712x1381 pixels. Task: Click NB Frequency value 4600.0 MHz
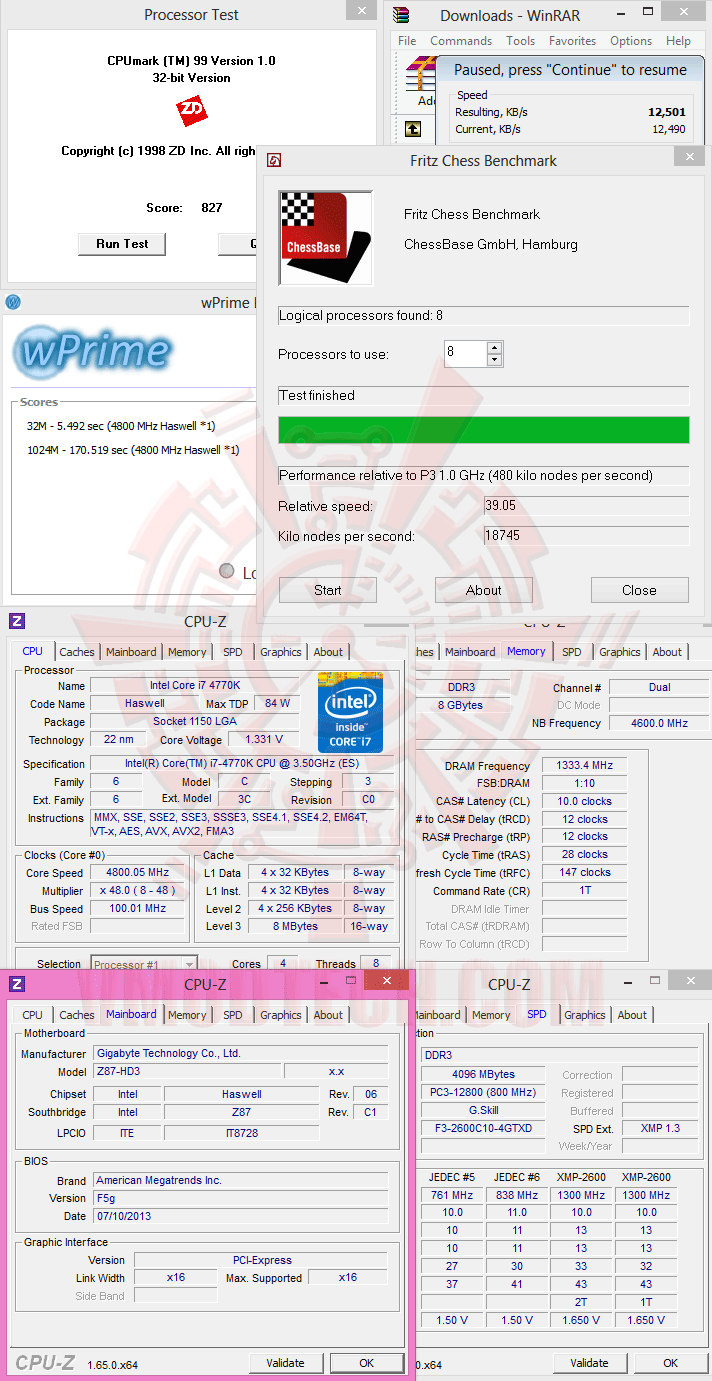pos(659,723)
